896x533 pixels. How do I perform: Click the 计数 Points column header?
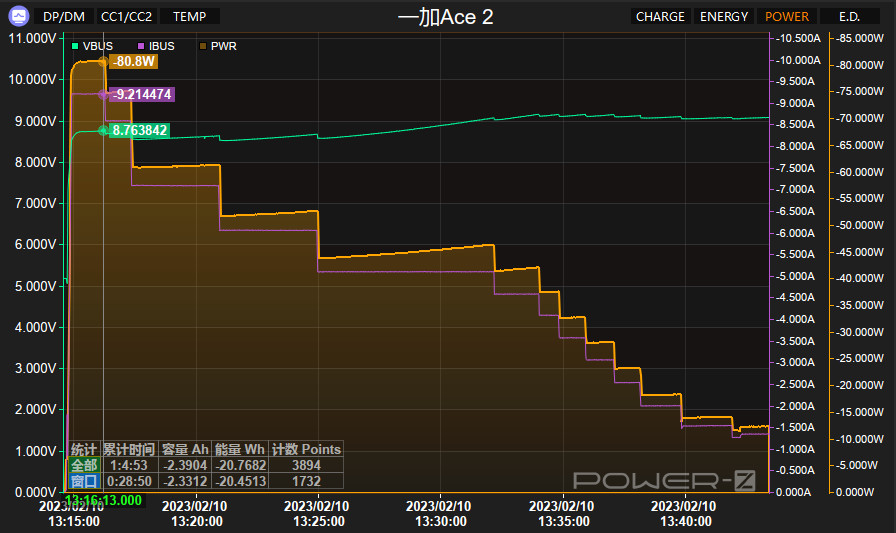click(306, 449)
